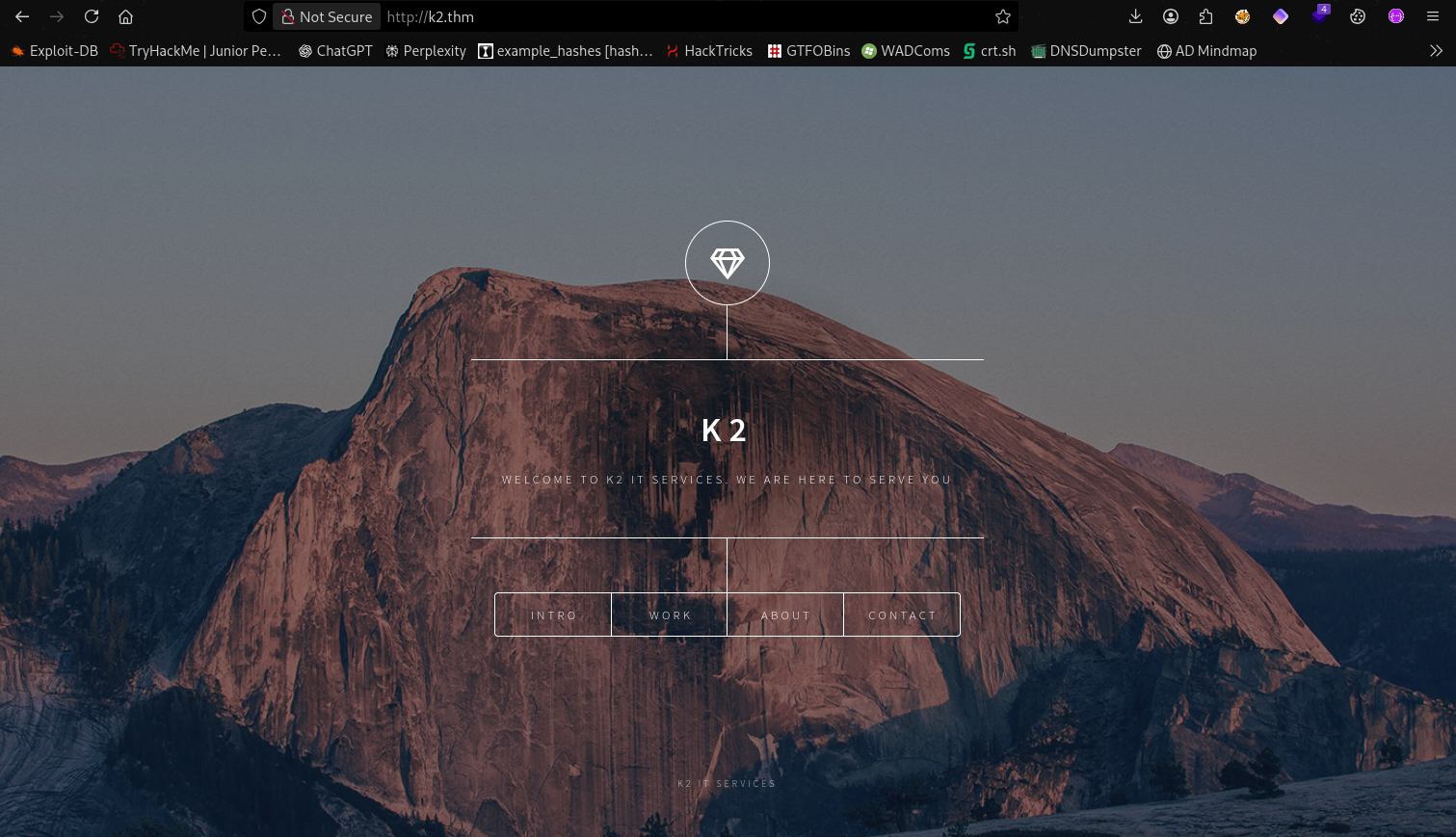Viewport: 1456px width, 837px height.
Task: Click the Not Secure site information button
Action: coord(327,16)
